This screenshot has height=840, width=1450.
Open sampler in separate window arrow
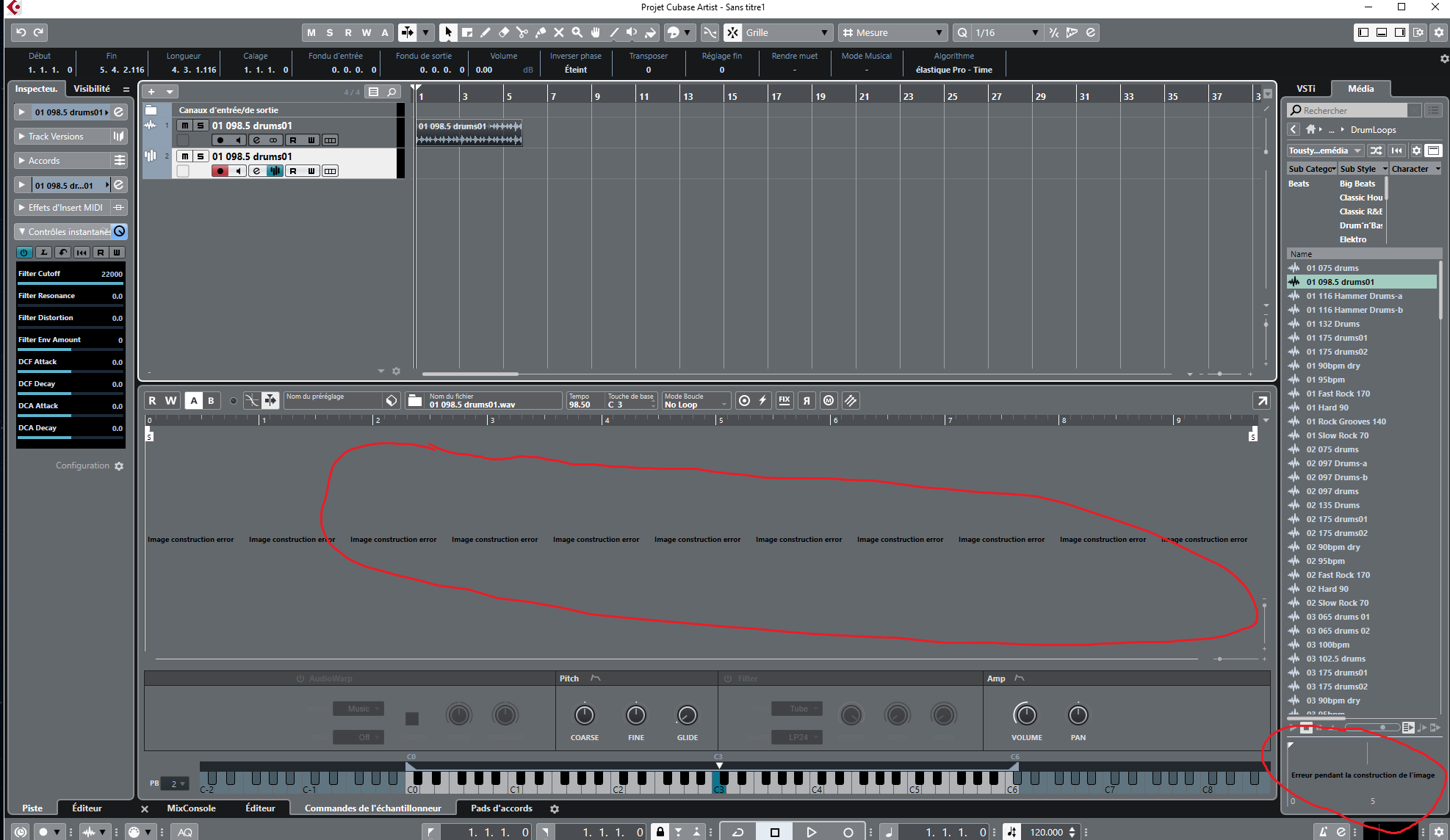(x=1262, y=400)
